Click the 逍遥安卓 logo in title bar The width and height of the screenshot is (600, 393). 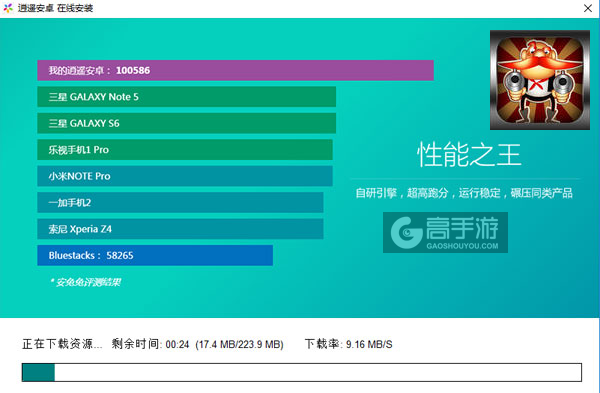[x=8, y=8]
